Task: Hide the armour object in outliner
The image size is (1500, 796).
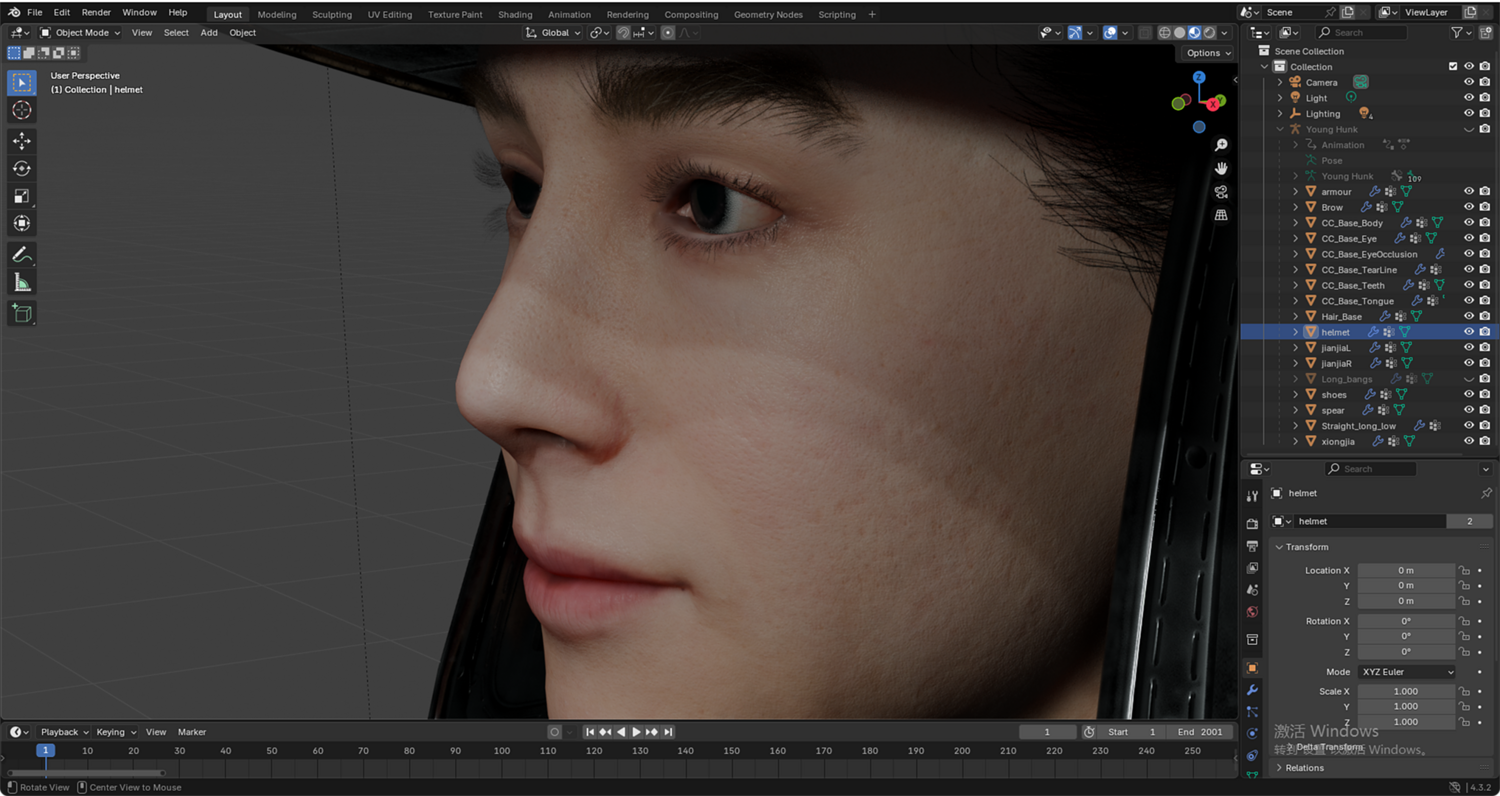Action: (1469, 192)
